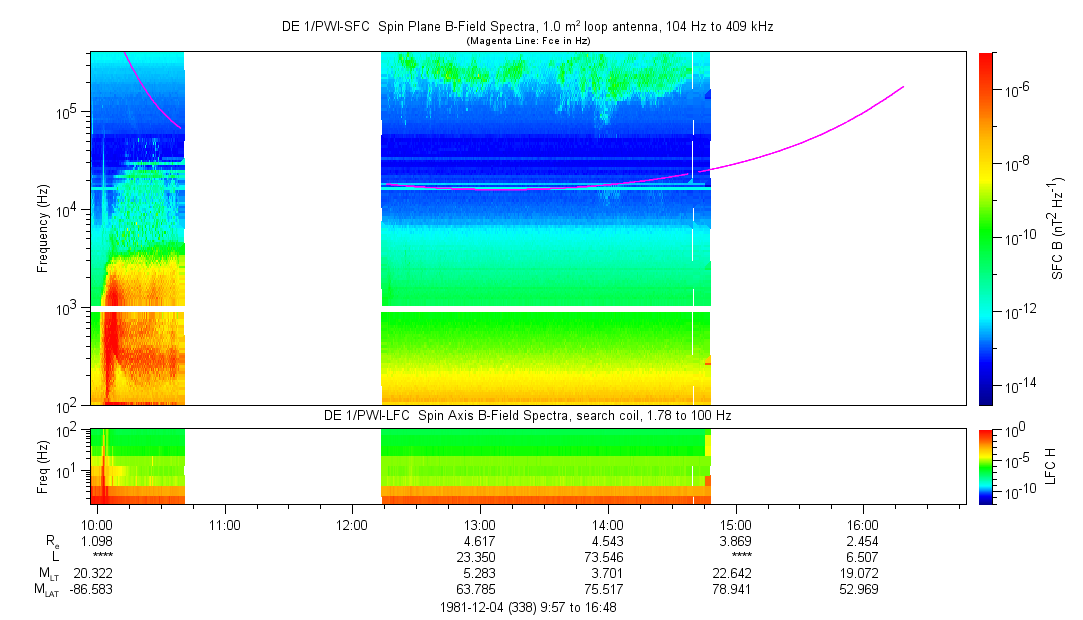Click the LFC H colorbar
Screen dimensions: 1083x620
(987, 465)
